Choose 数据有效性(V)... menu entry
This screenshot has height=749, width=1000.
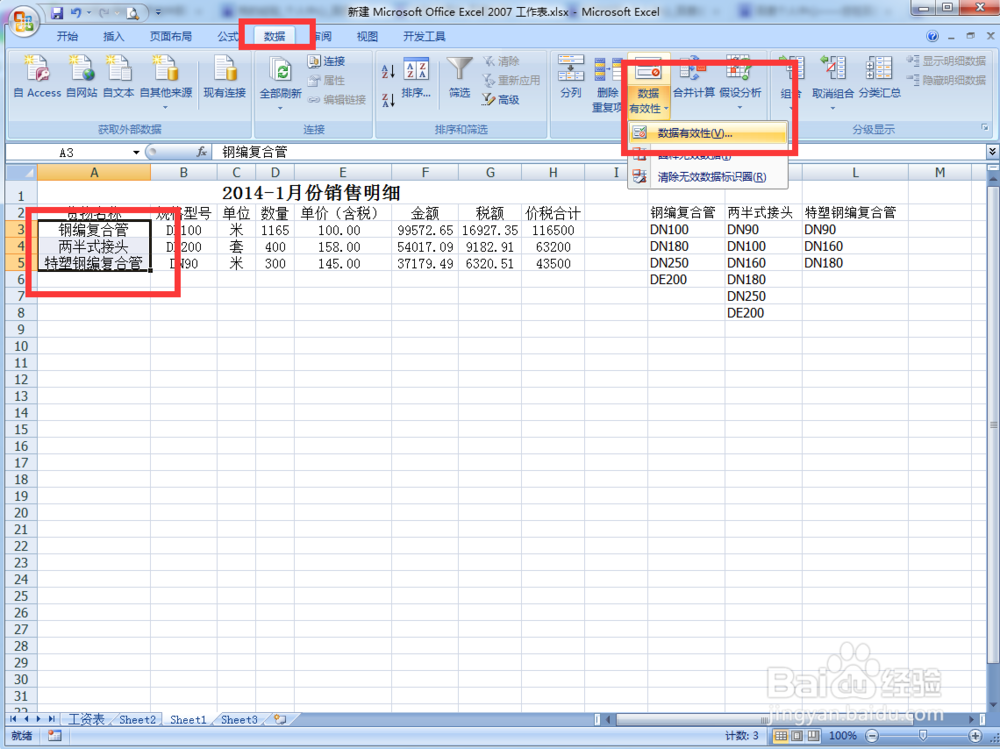[x=708, y=133]
